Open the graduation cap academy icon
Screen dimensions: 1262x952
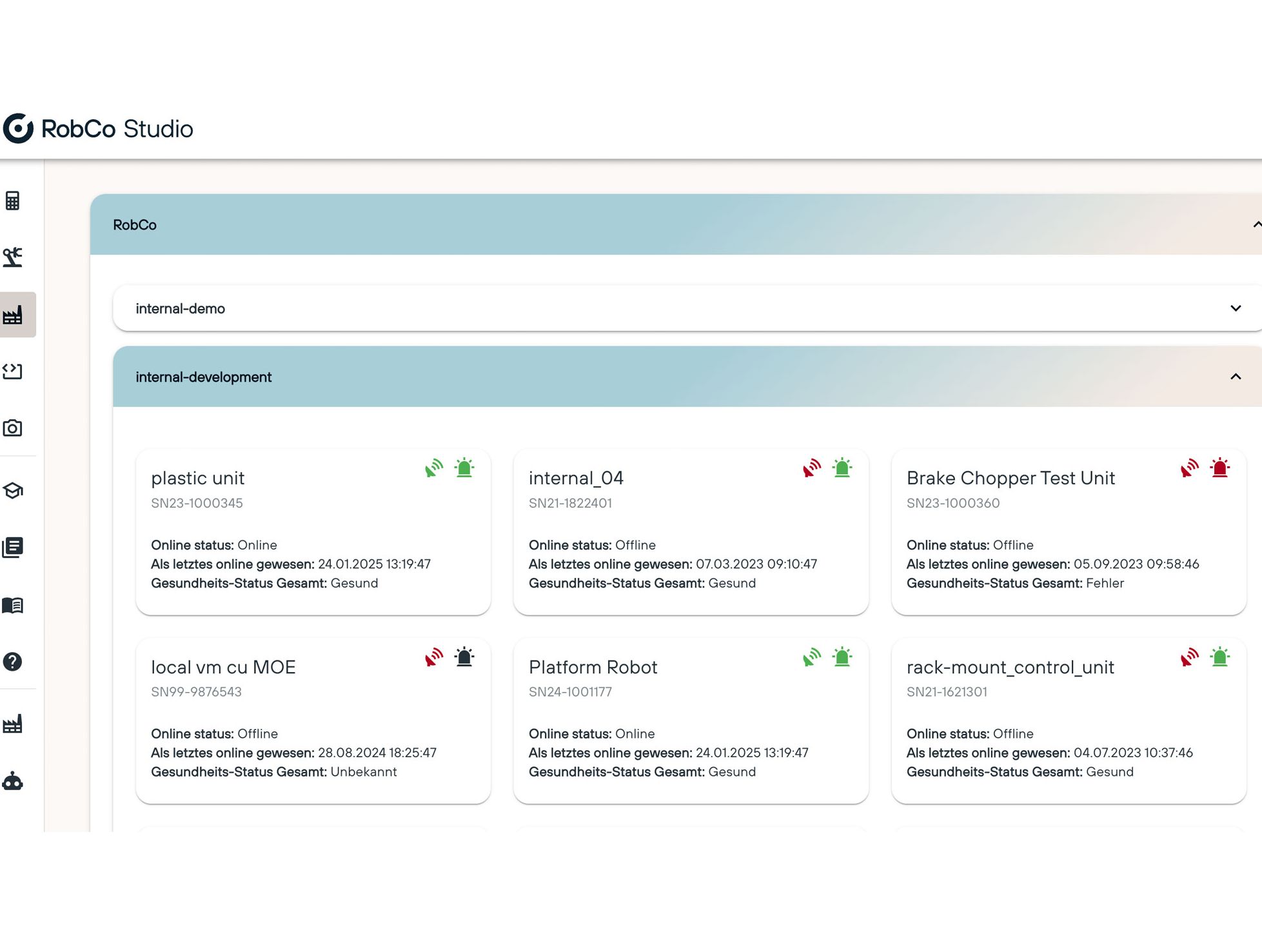[x=13, y=491]
